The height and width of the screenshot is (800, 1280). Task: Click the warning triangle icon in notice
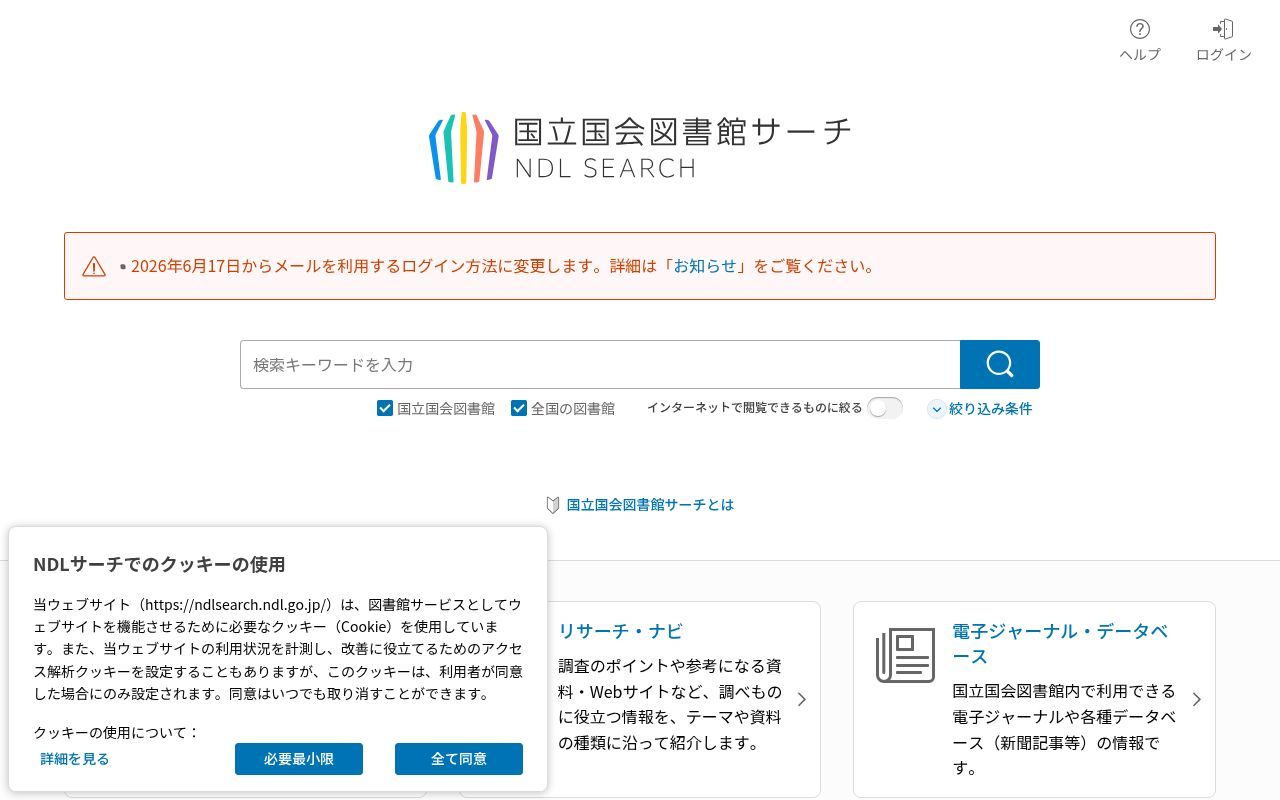click(94, 266)
